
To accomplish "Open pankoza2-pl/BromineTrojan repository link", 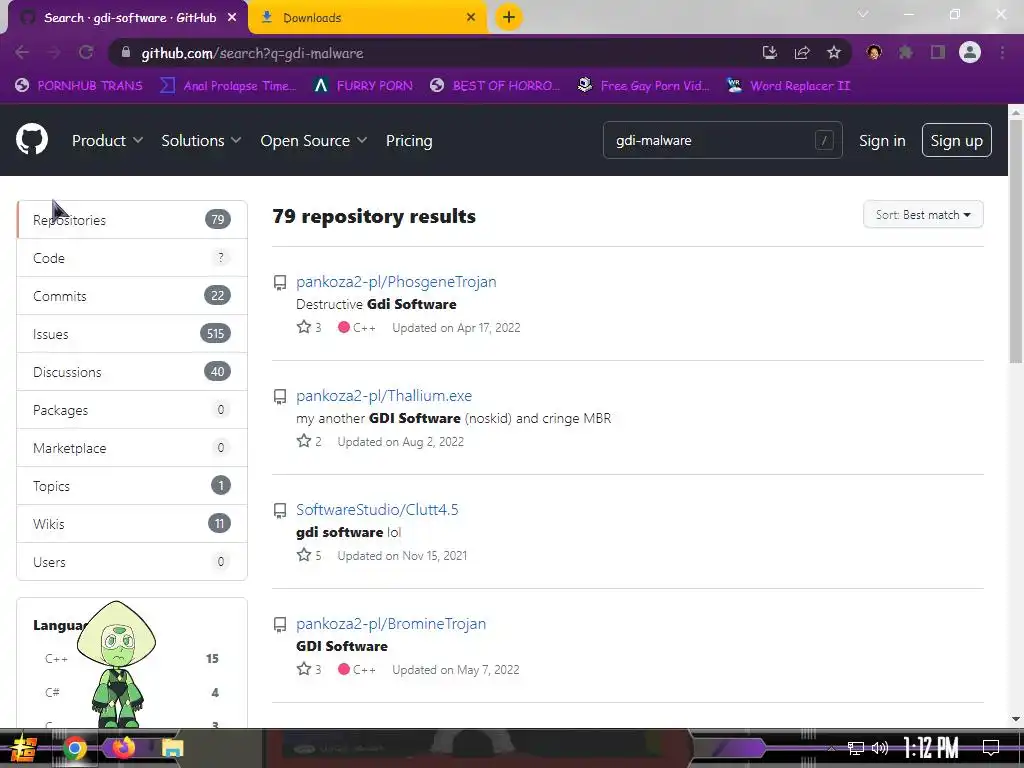I will coord(391,624).
